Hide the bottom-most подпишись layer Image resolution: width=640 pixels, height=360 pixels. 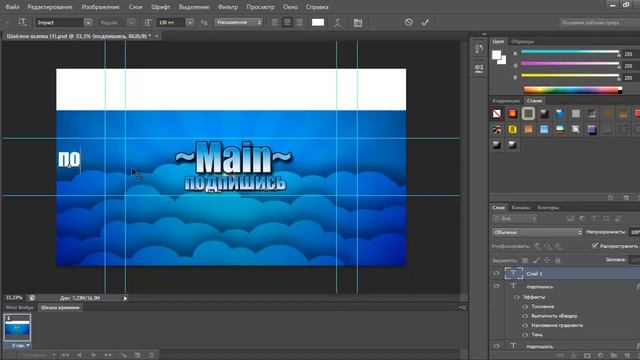[496, 346]
